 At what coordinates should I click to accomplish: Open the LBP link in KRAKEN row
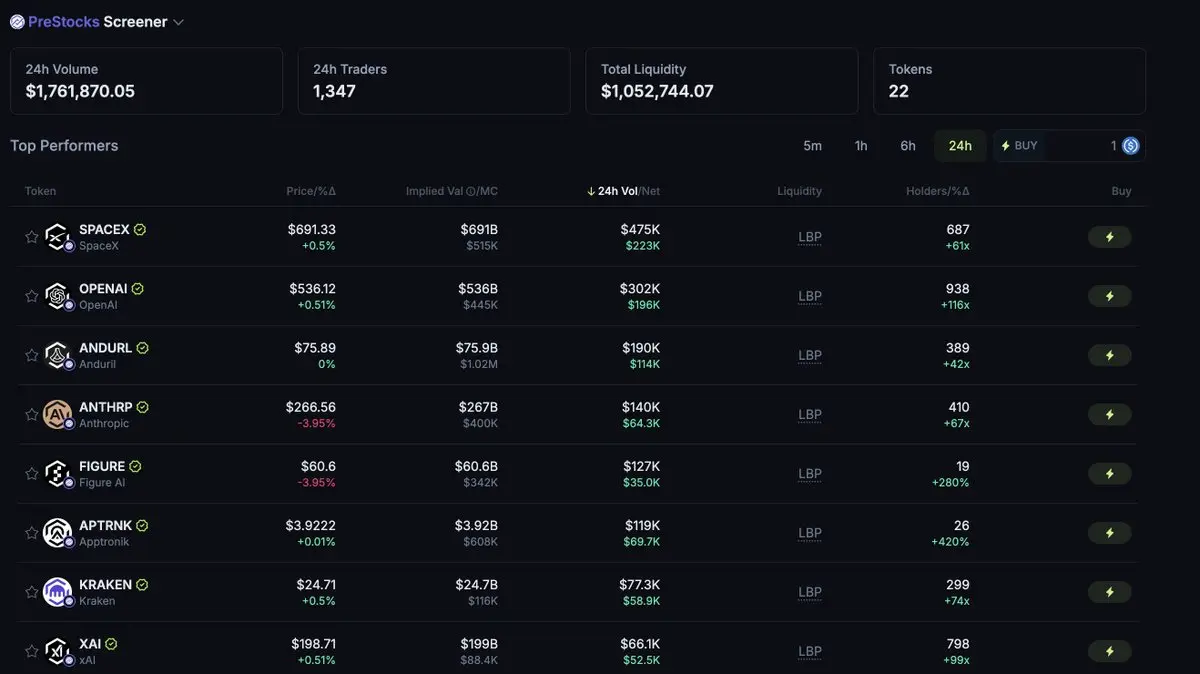[810, 592]
